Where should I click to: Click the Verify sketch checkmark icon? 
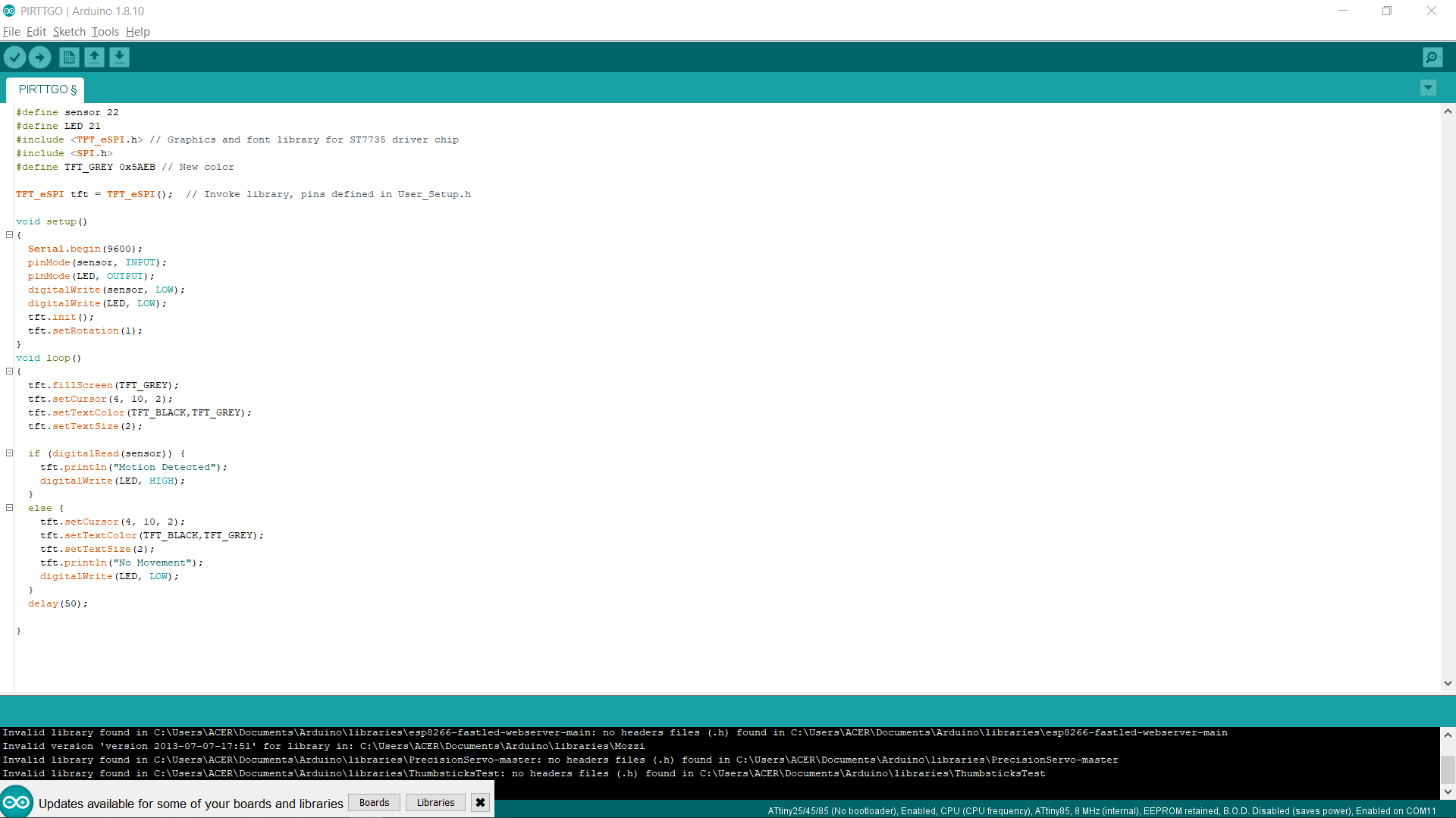(x=14, y=57)
